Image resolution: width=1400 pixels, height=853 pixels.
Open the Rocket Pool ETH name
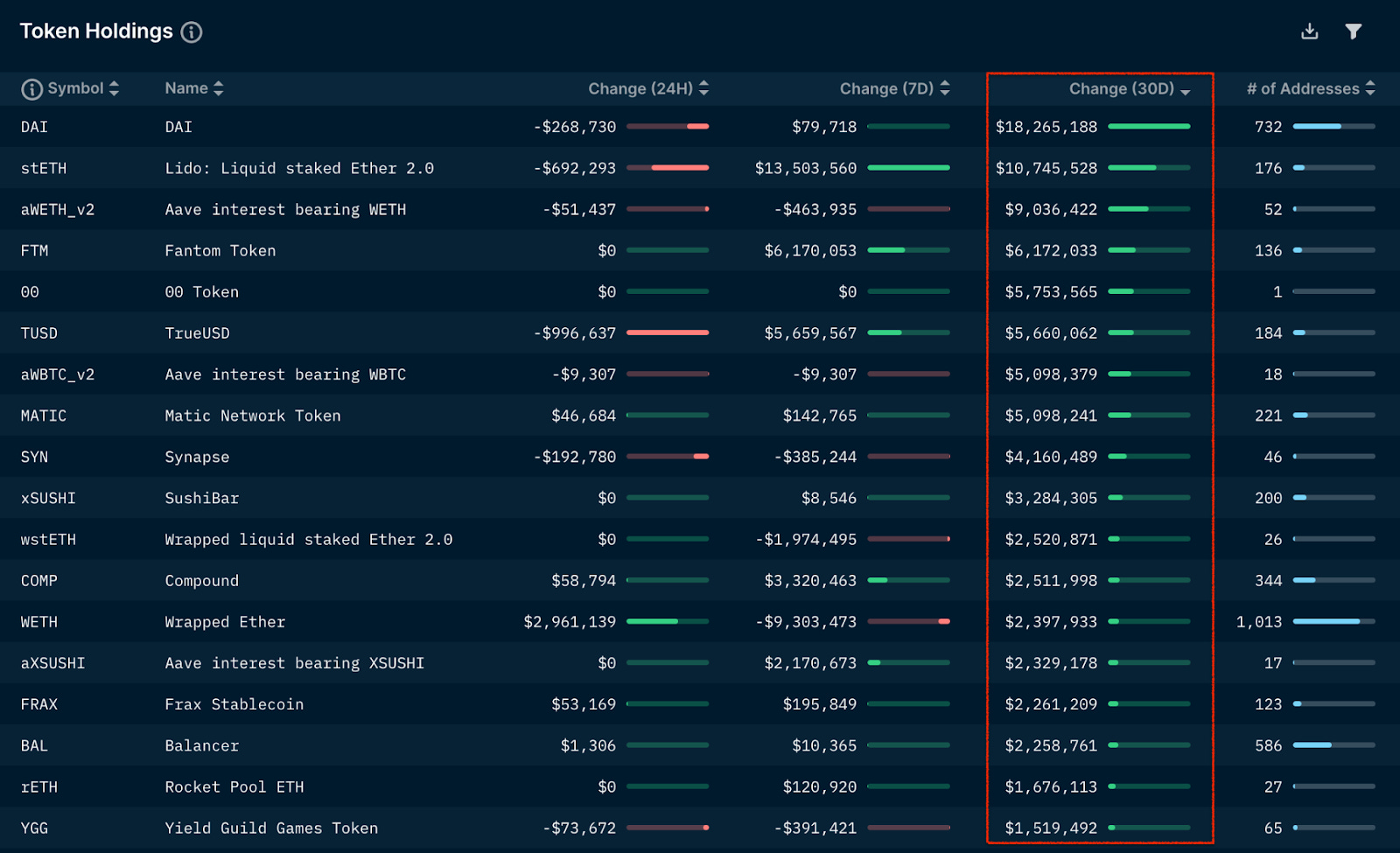[x=234, y=787]
